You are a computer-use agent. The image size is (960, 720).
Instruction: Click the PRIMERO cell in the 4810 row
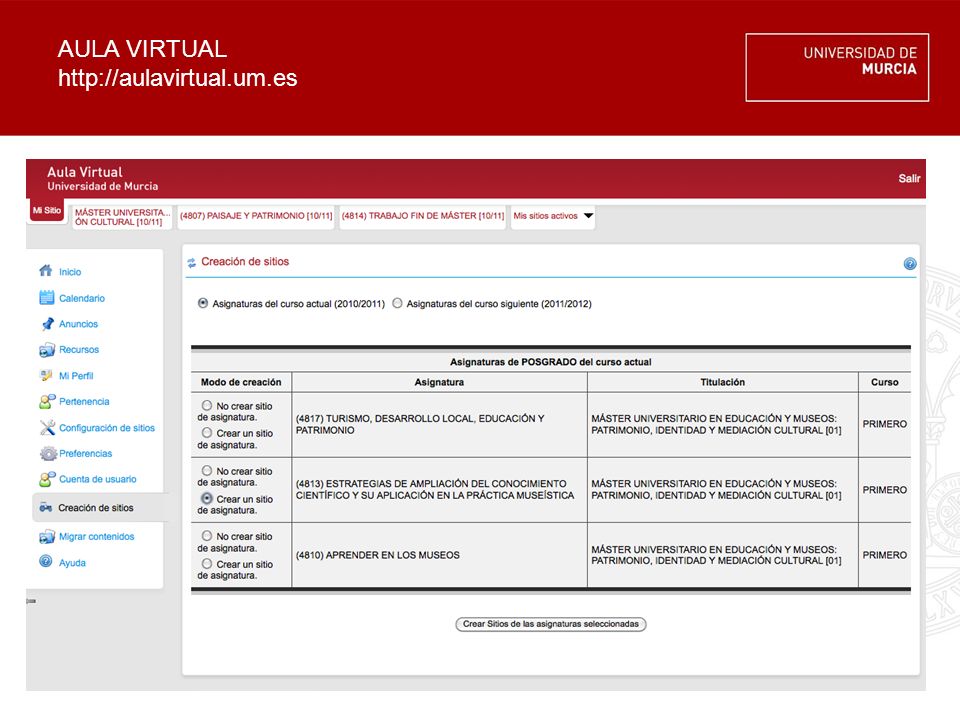[885, 555]
